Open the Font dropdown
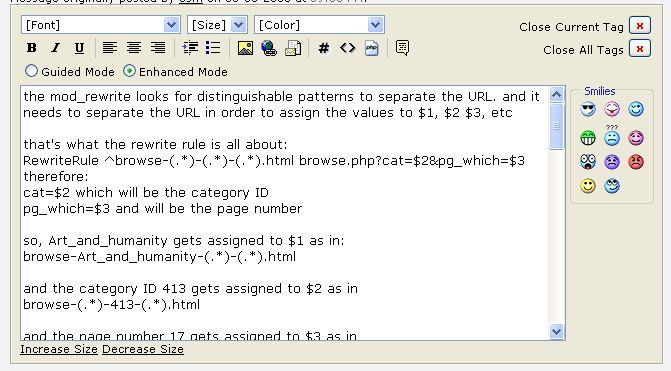This screenshot has height=371, width=671. click(101, 25)
